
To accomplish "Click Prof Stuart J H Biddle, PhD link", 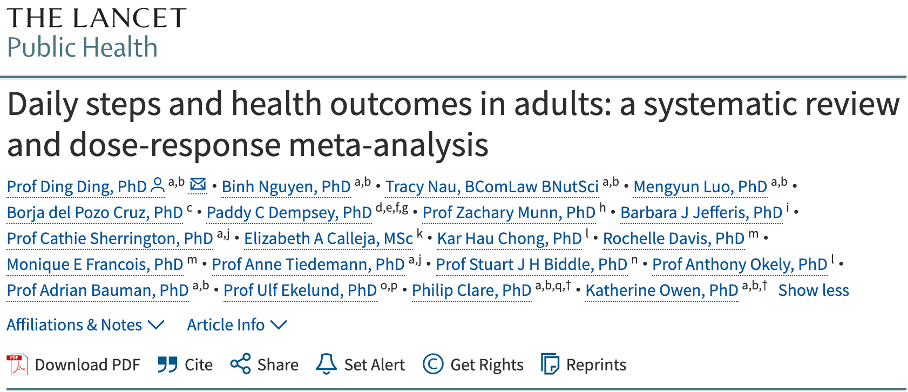I will pyautogui.click(x=532, y=265).
